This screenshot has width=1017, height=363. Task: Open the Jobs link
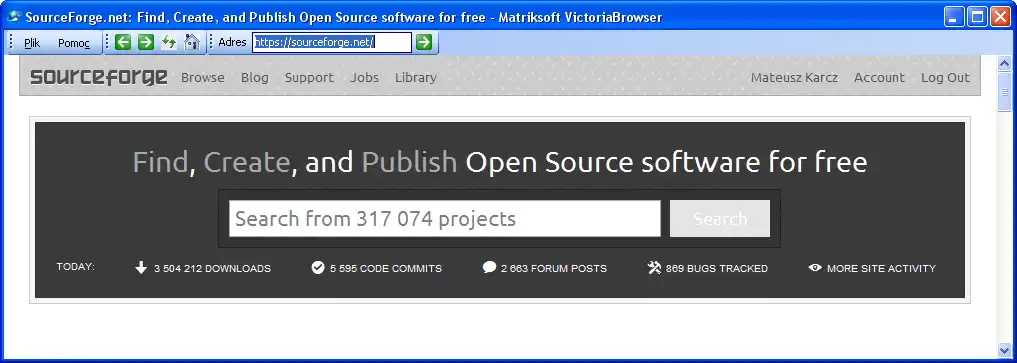pyautogui.click(x=365, y=77)
